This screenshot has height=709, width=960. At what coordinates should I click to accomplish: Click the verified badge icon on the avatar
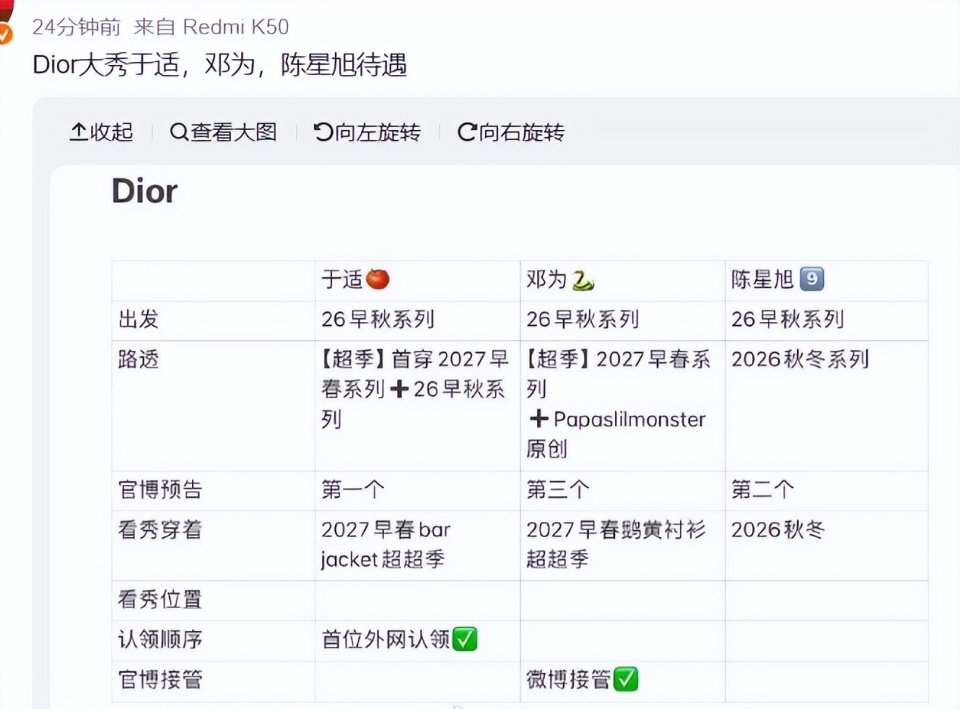coord(5,34)
